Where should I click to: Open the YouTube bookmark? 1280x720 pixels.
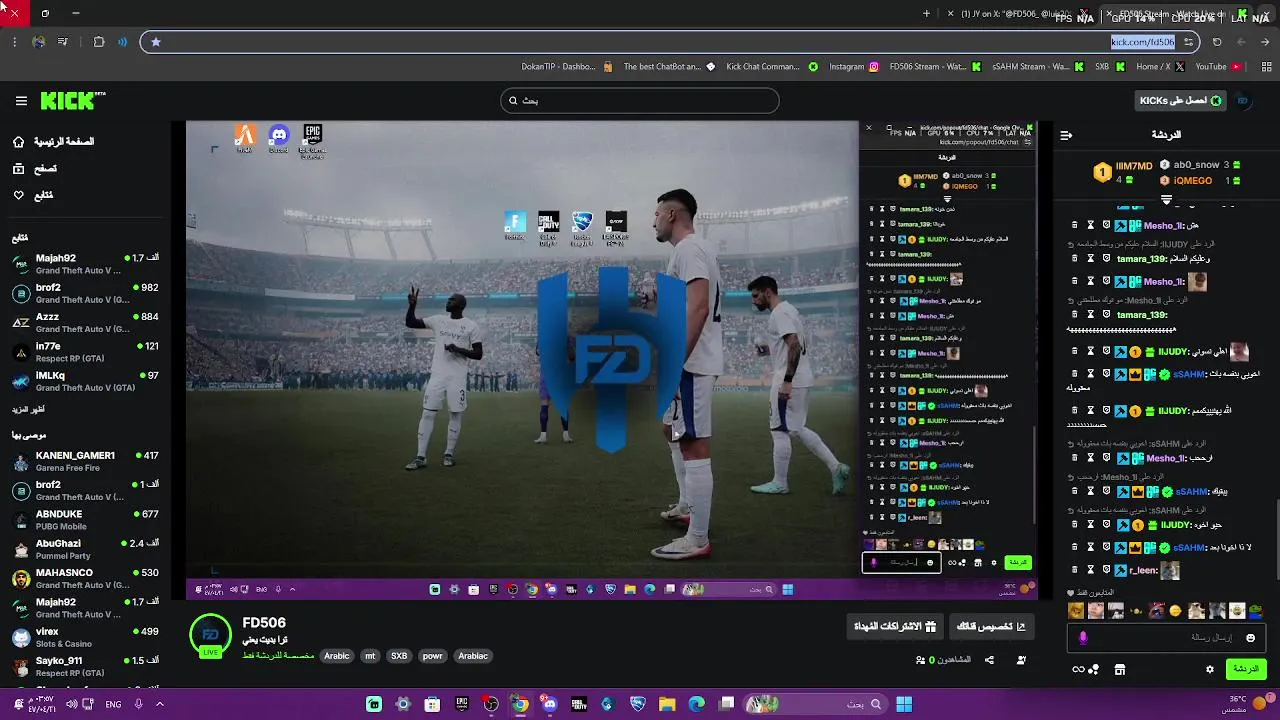1218,67
